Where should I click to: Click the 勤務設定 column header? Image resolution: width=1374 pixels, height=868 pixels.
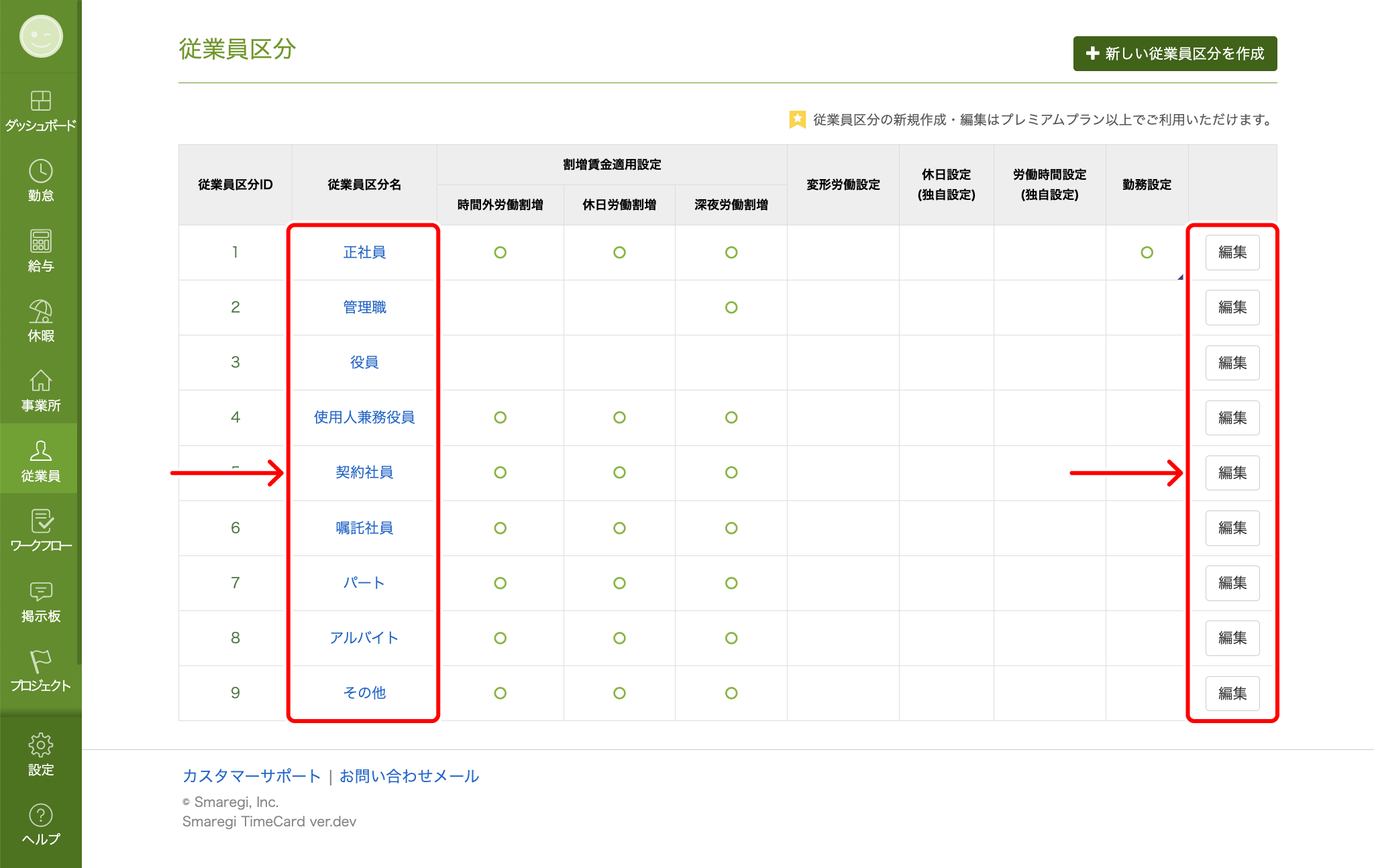pos(1147,184)
